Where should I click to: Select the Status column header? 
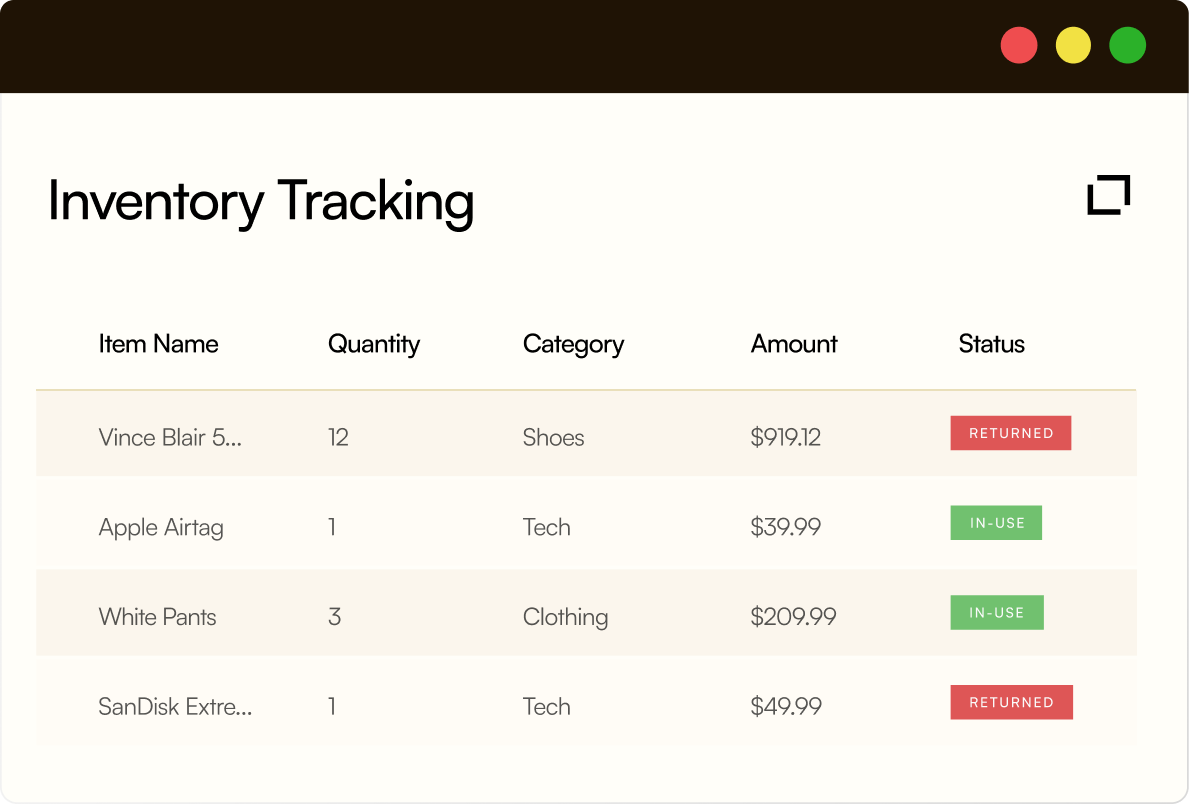tap(991, 344)
